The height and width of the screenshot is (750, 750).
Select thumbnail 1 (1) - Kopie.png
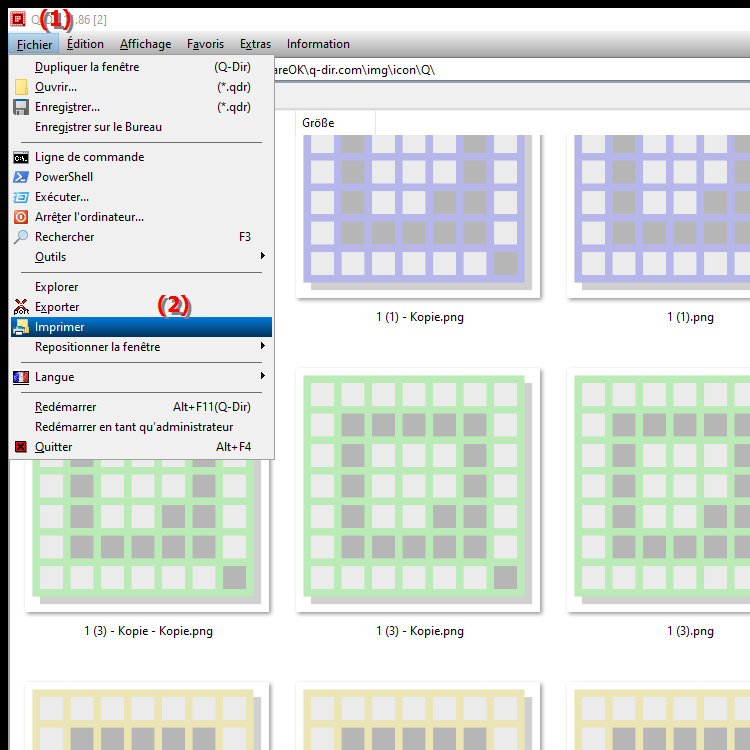point(418,216)
